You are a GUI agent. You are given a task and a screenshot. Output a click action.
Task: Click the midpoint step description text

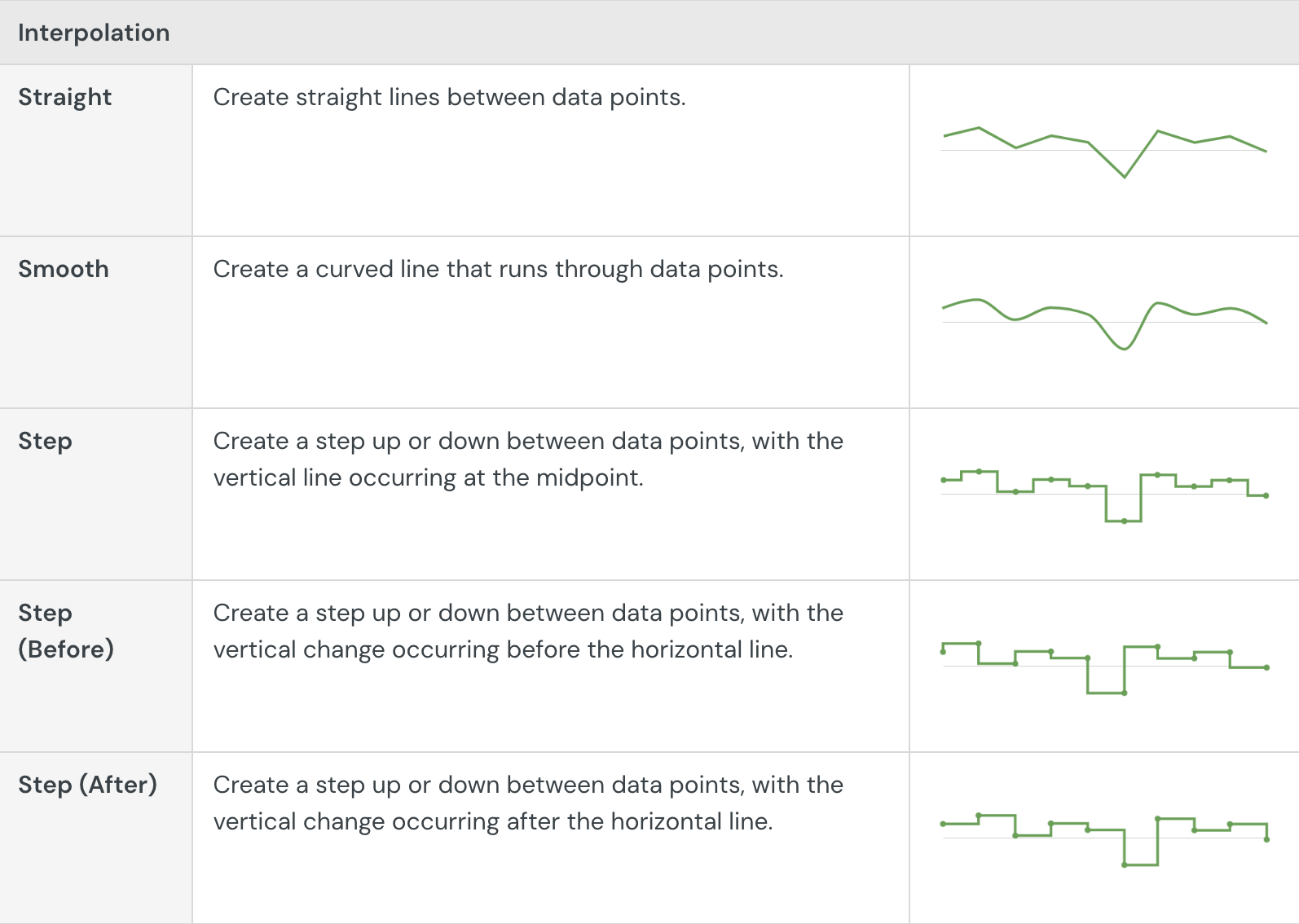(x=528, y=459)
